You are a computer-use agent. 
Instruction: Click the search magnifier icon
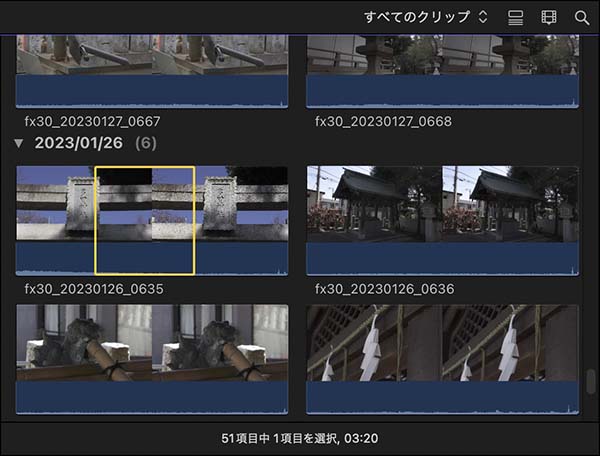point(582,18)
